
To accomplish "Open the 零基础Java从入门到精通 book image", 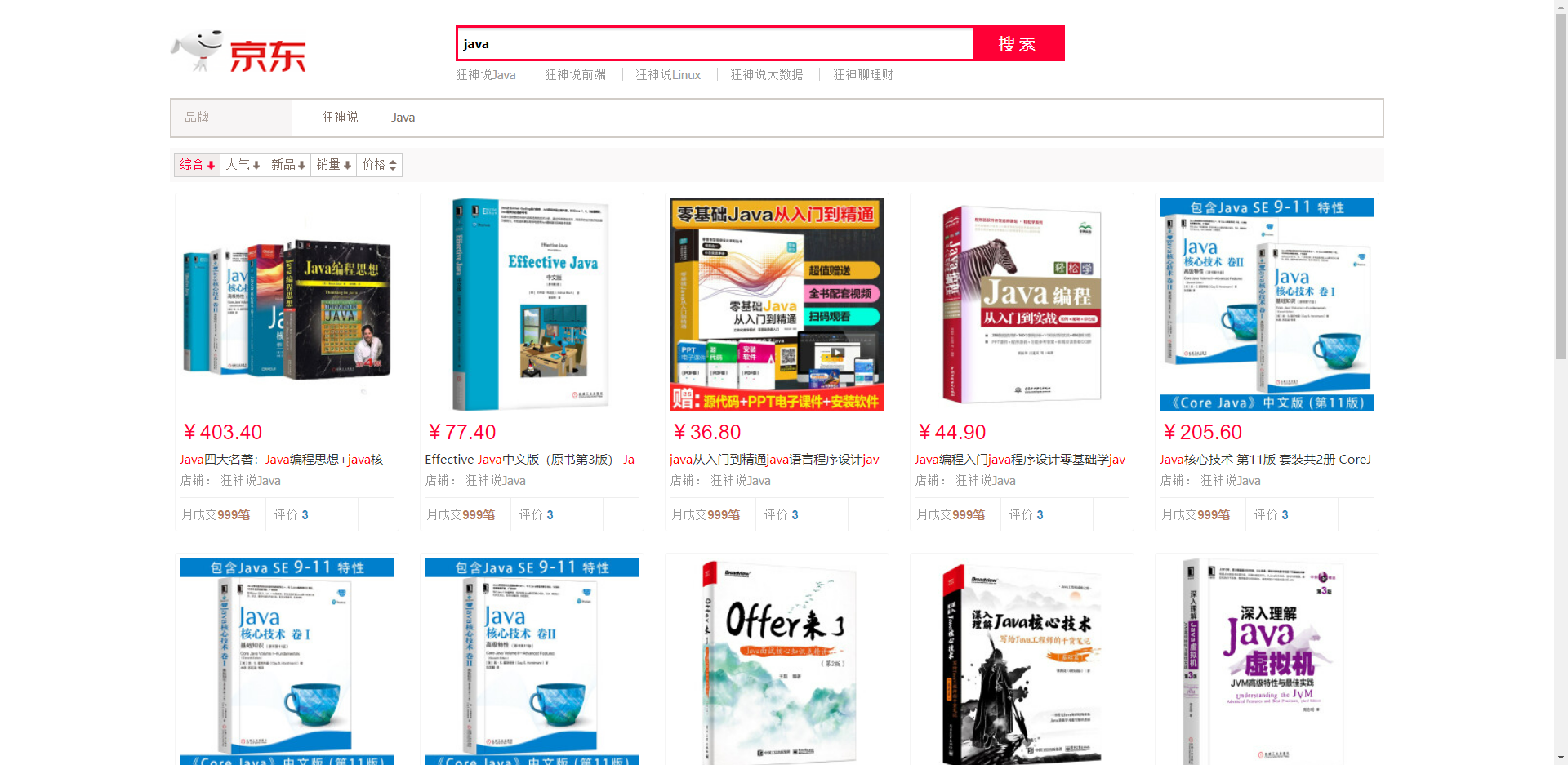I will (777, 304).
